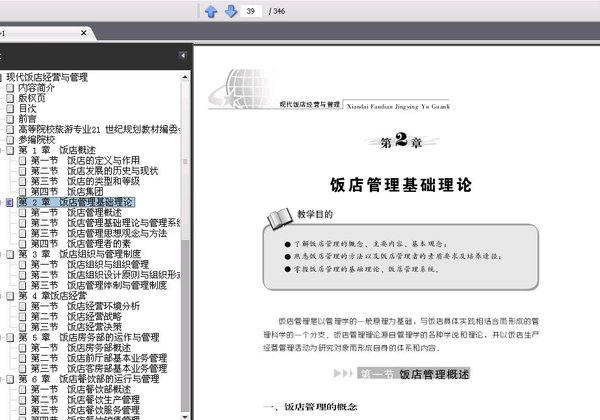Click the page number input field
This screenshot has height=420, width=600.
251,11
